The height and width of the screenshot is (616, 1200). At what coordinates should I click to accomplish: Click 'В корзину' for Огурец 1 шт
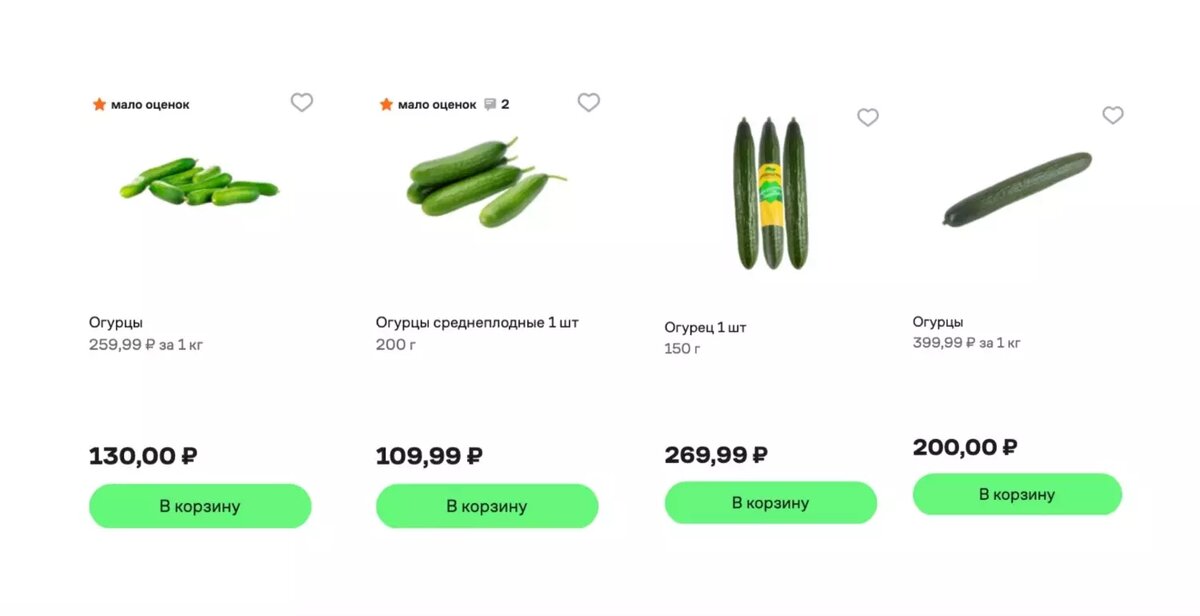[770, 502]
